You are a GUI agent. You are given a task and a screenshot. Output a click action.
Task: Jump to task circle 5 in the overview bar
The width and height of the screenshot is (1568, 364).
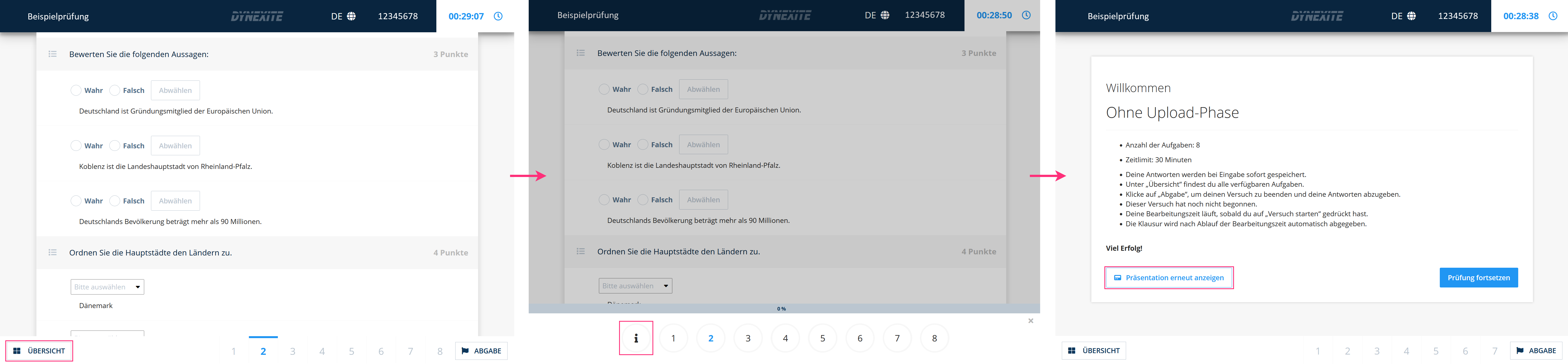coord(822,338)
